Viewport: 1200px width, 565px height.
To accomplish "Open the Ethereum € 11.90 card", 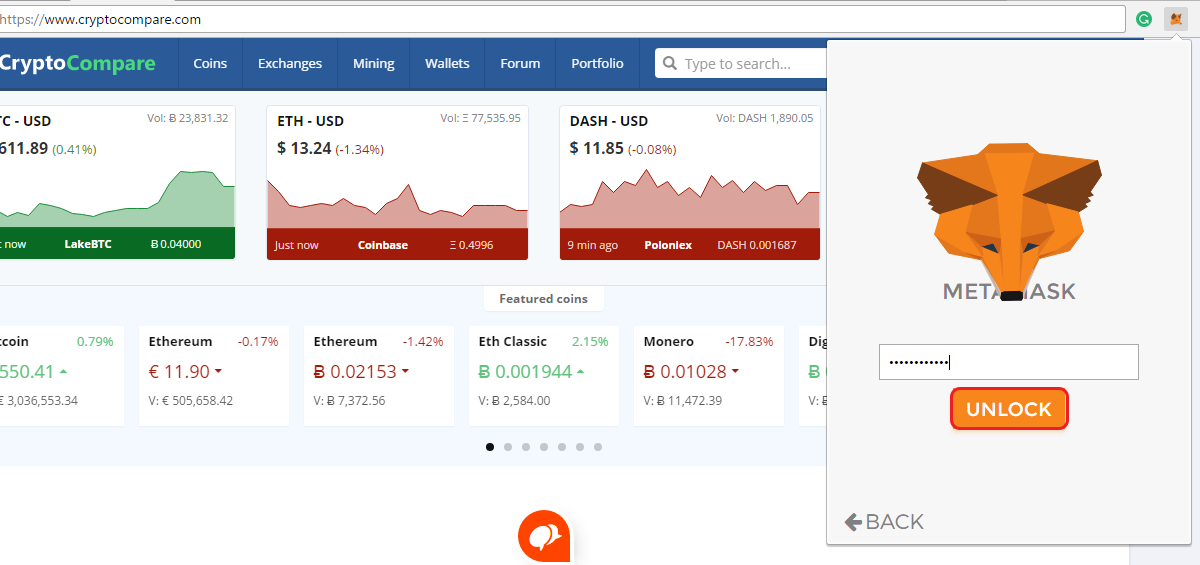I will pos(214,376).
